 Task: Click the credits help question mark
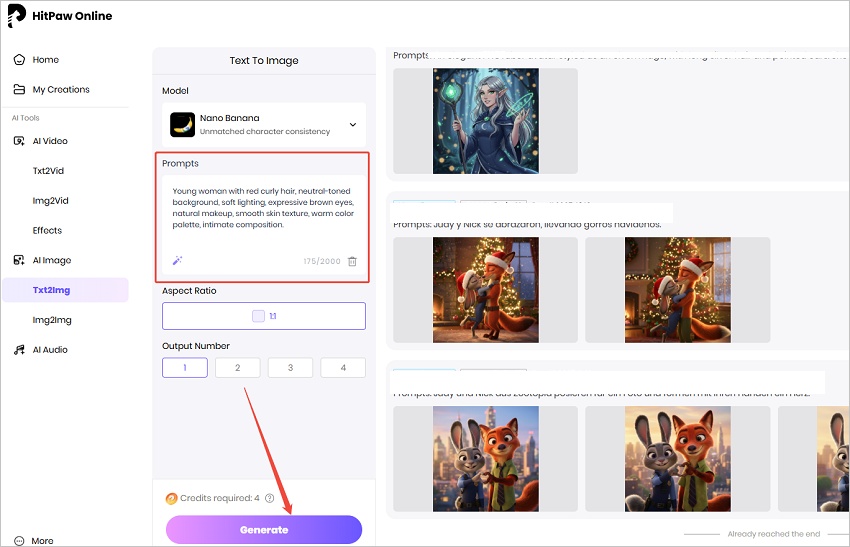click(269, 498)
